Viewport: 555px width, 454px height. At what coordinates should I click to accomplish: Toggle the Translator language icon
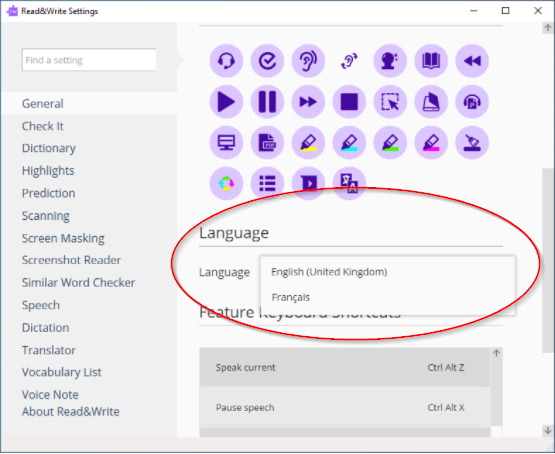tap(349, 183)
